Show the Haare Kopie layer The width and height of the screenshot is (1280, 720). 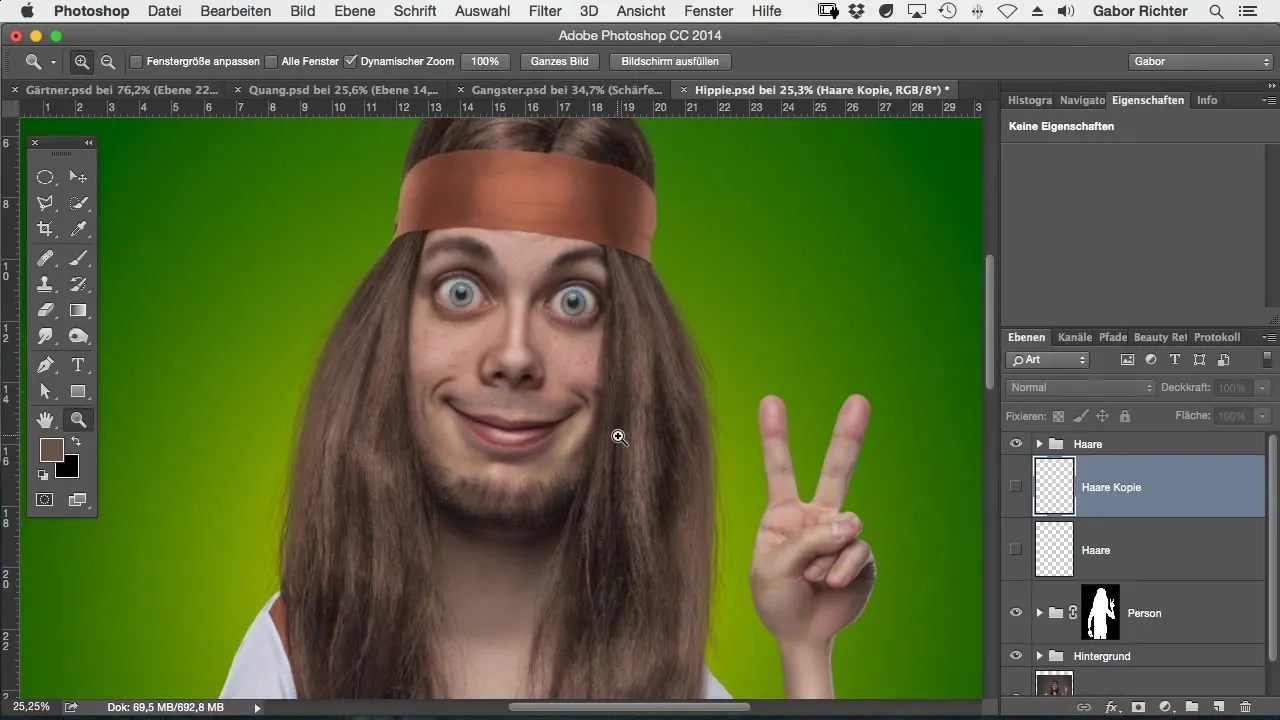coord(1016,486)
